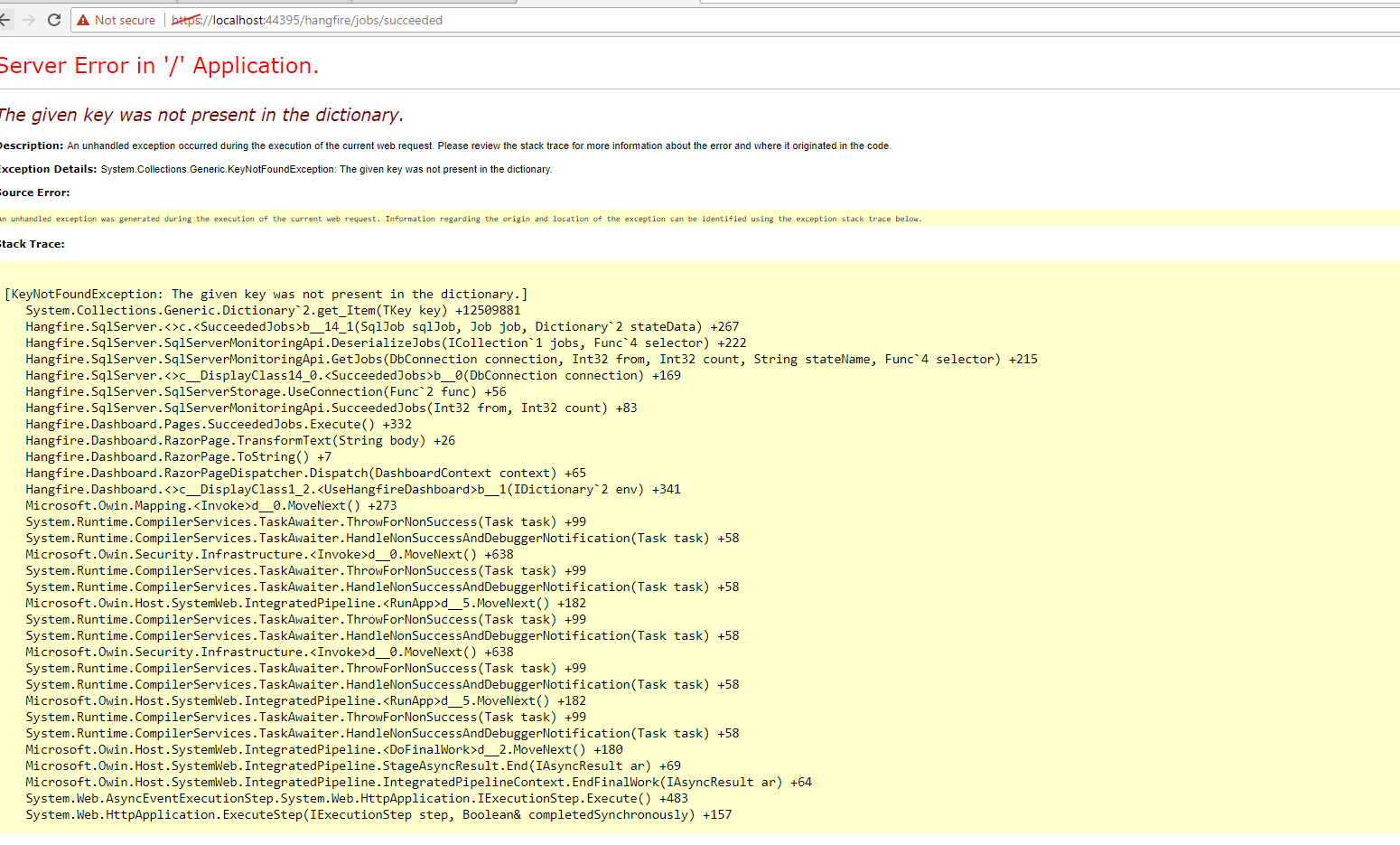The width and height of the screenshot is (1400, 845).
Task: Click the page reload icon
Action: [x=53, y=19]
